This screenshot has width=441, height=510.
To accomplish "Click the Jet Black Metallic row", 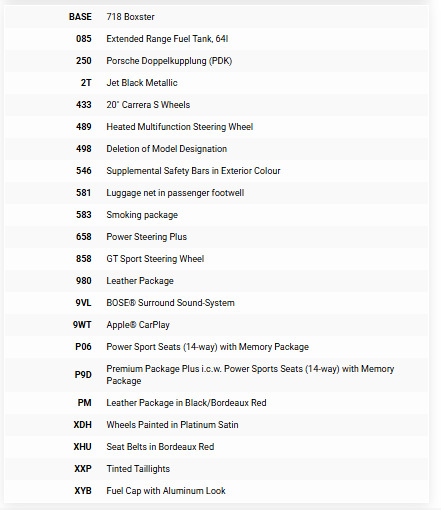I will [217, 83].
